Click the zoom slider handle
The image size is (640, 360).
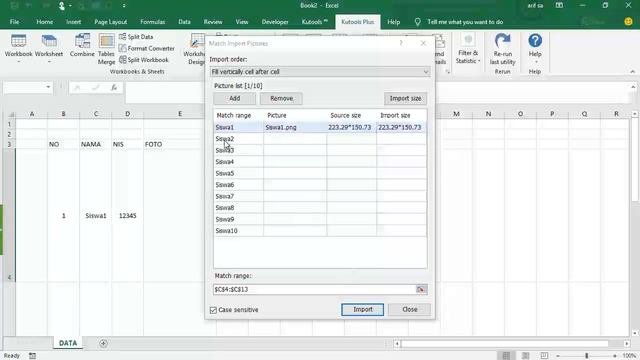[x=587, y=356]
